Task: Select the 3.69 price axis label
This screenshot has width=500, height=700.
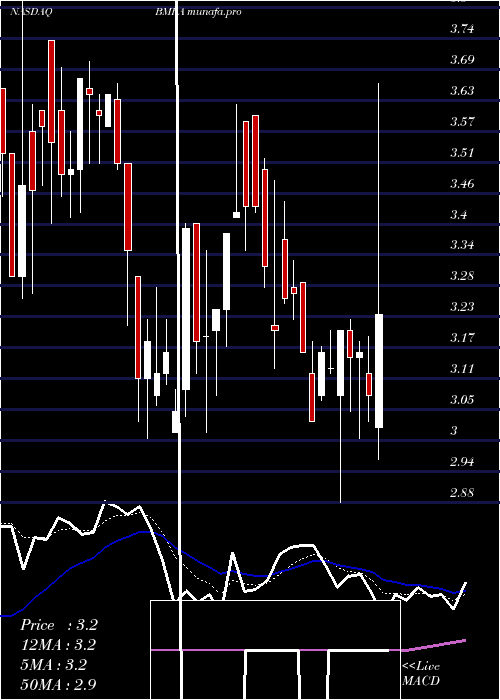Action: 462,60
